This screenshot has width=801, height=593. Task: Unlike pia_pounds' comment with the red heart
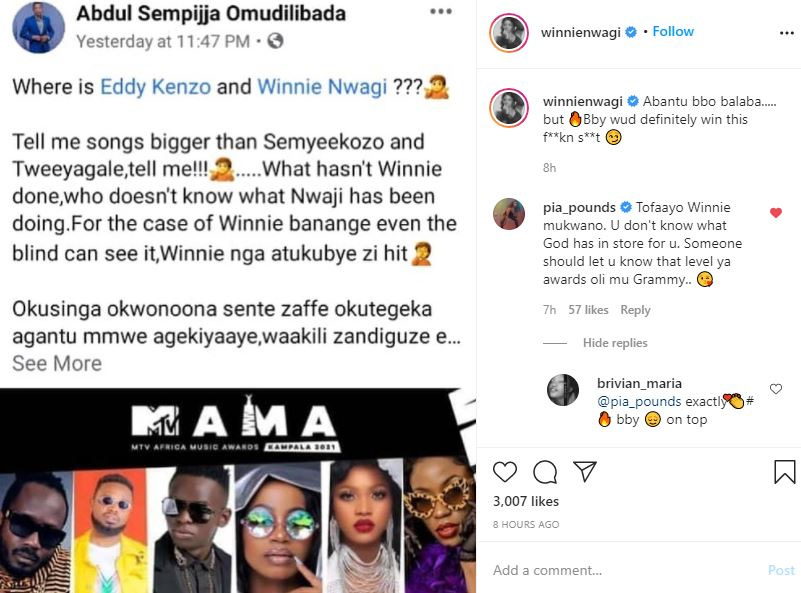click(x=775, y=212)
